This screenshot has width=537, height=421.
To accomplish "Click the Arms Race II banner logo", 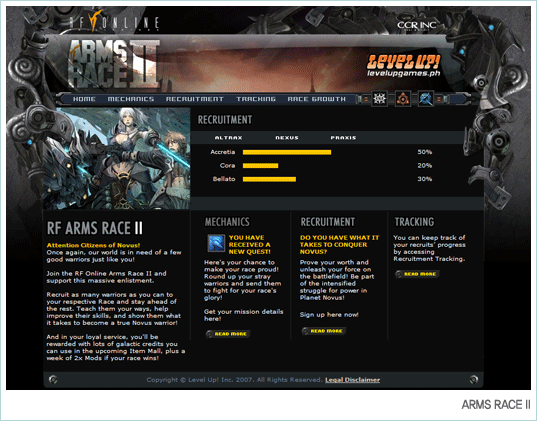I will coord(114,64).
